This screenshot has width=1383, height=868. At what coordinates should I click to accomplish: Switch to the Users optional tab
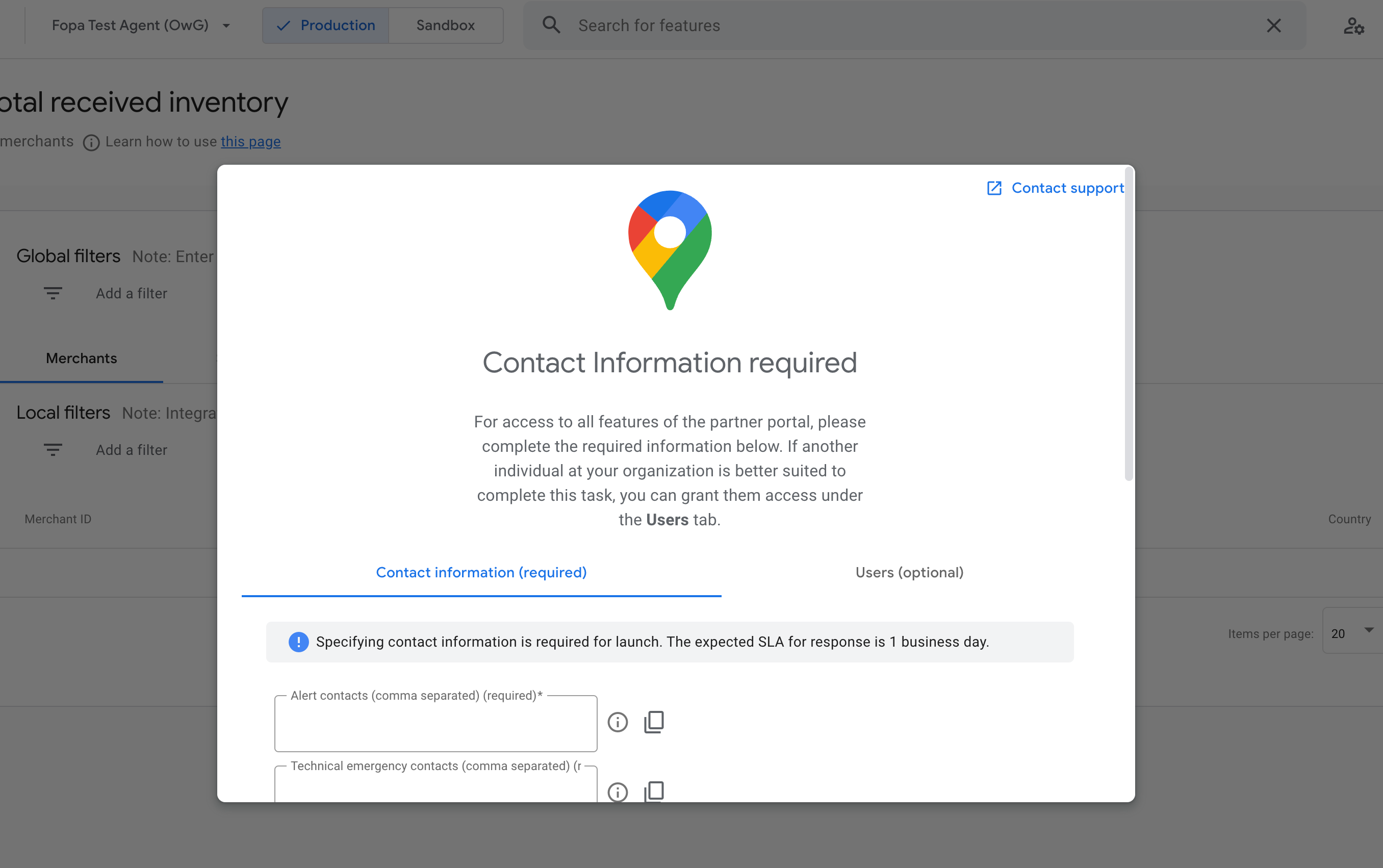point(909,572)
